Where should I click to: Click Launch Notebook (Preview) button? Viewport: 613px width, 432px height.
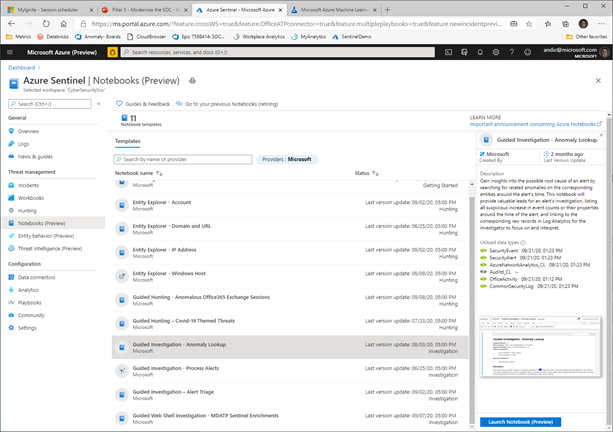pyautogui.click(x=520, y=422)
